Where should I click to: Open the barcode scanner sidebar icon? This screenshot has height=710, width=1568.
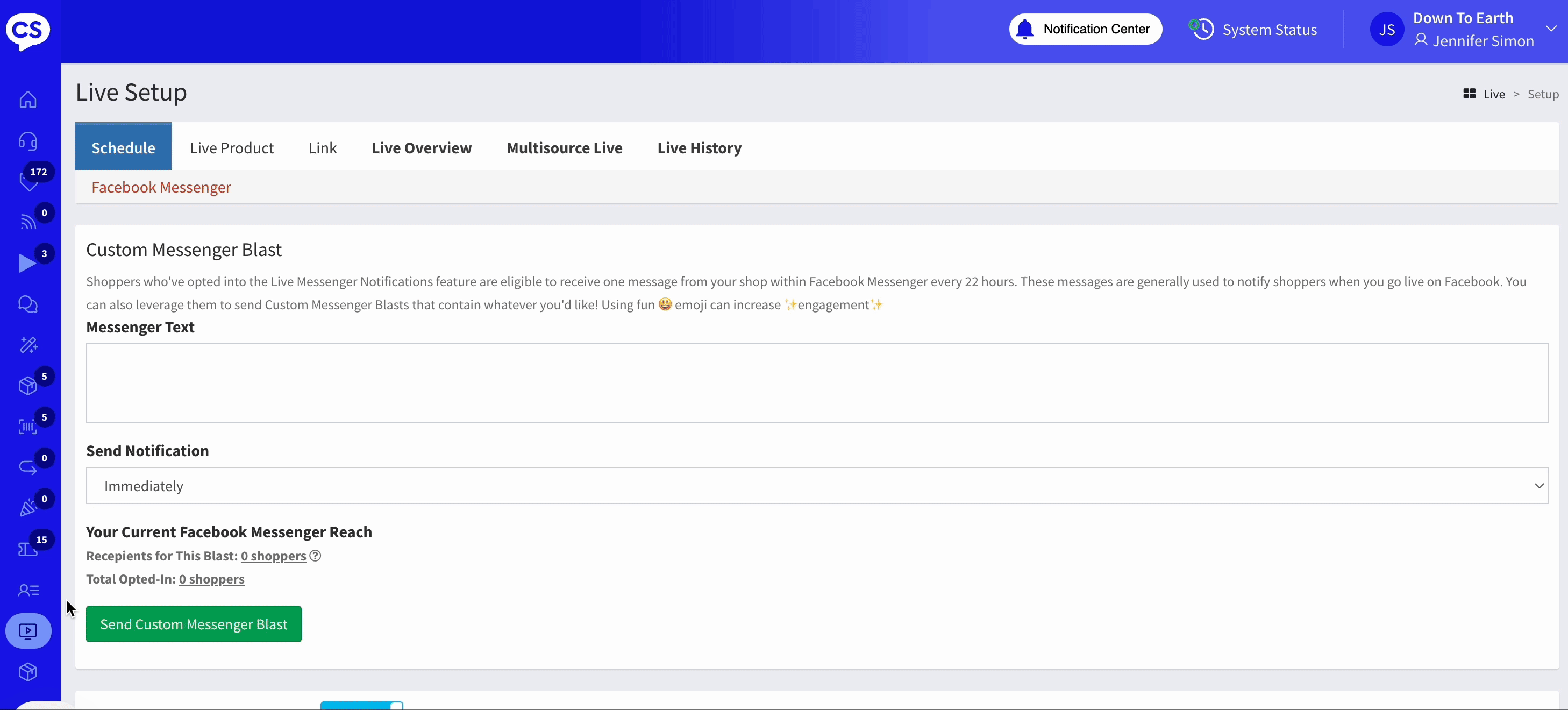point(28,426)
